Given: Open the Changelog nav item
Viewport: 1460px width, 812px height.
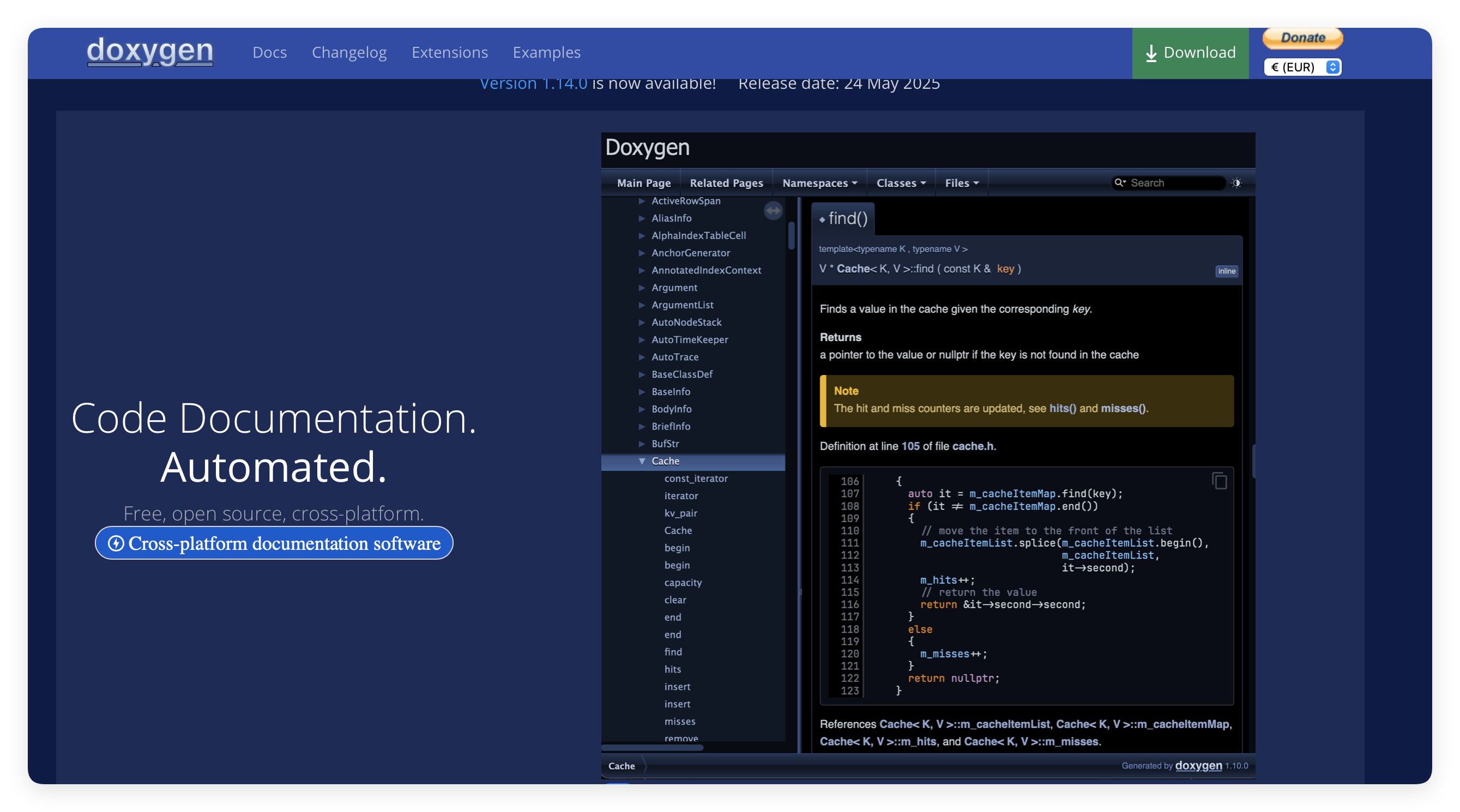Looking at the screenshot, I should (x=349, y=52).
